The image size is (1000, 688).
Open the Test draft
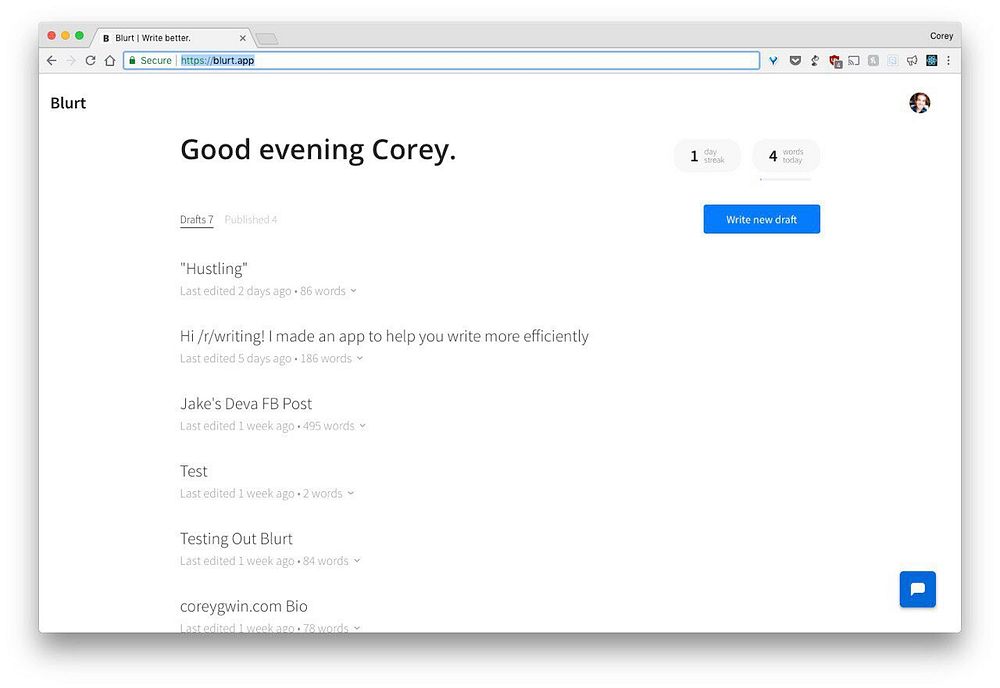point(194,471)
